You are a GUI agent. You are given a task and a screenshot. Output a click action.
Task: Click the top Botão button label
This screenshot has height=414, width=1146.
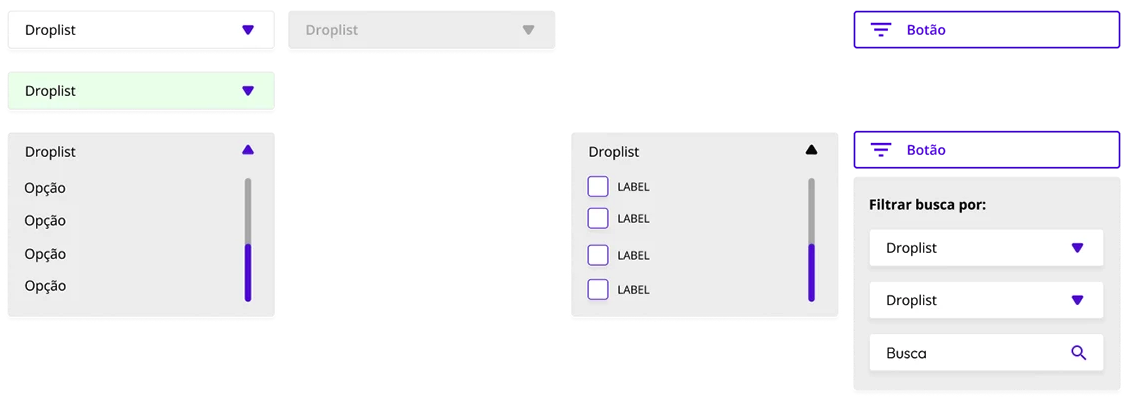[926, 30]
